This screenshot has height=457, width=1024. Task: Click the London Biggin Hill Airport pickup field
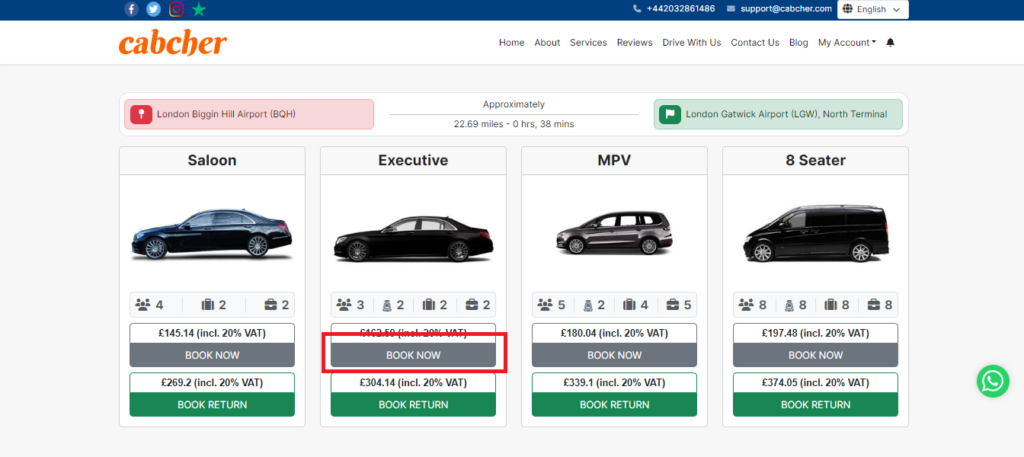pos(249,114)
